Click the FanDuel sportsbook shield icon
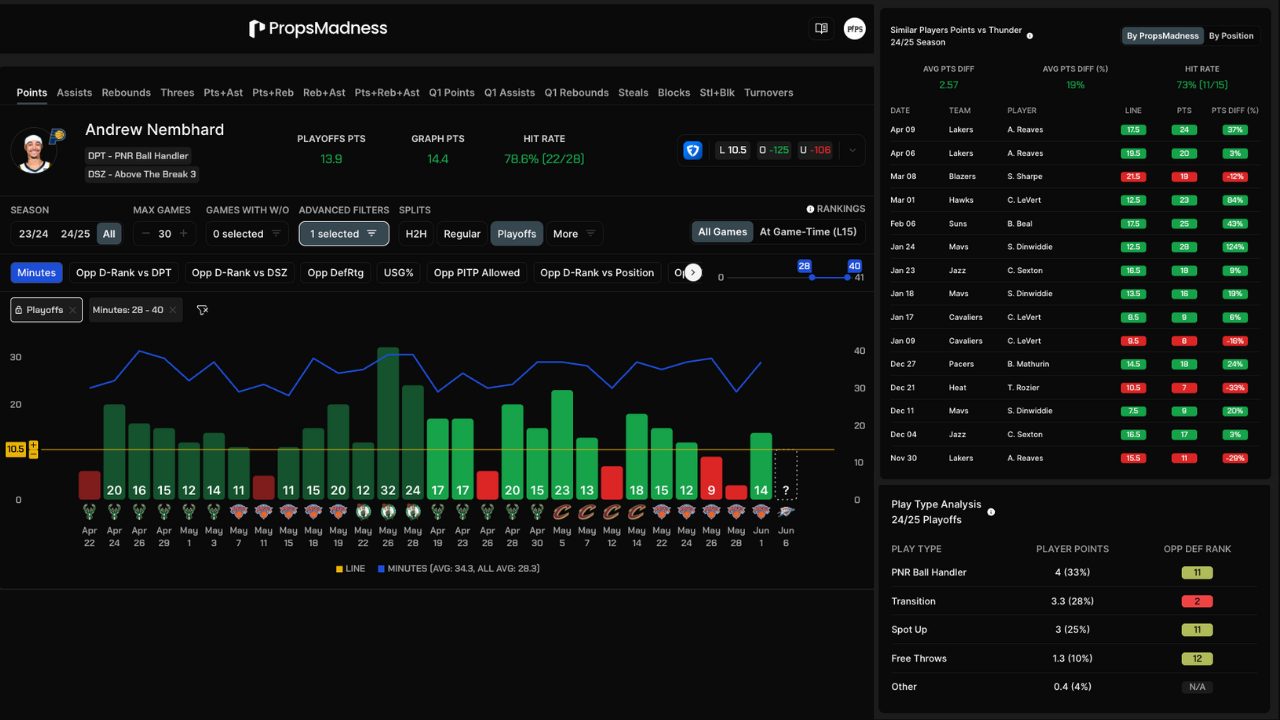Viewport: 1280px width, 720px height. tap(692, 150)
